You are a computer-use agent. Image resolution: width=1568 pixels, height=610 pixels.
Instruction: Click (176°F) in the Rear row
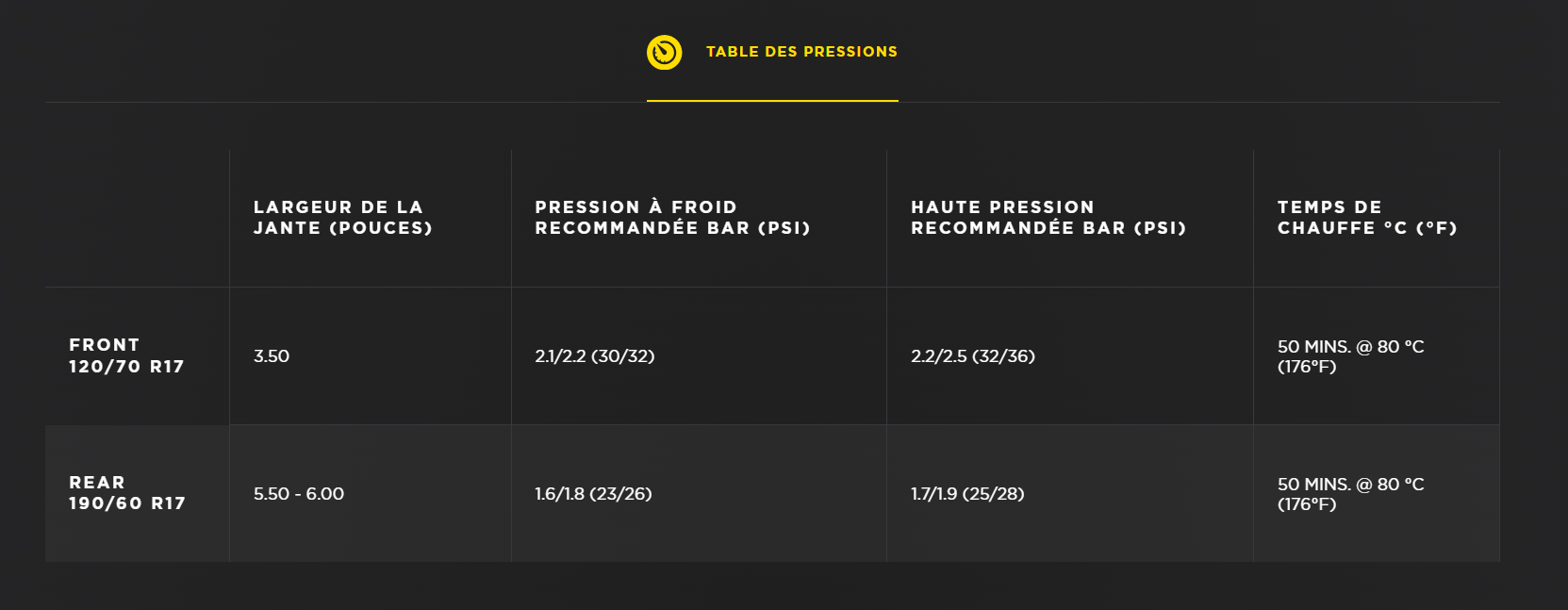[1307, 504]
